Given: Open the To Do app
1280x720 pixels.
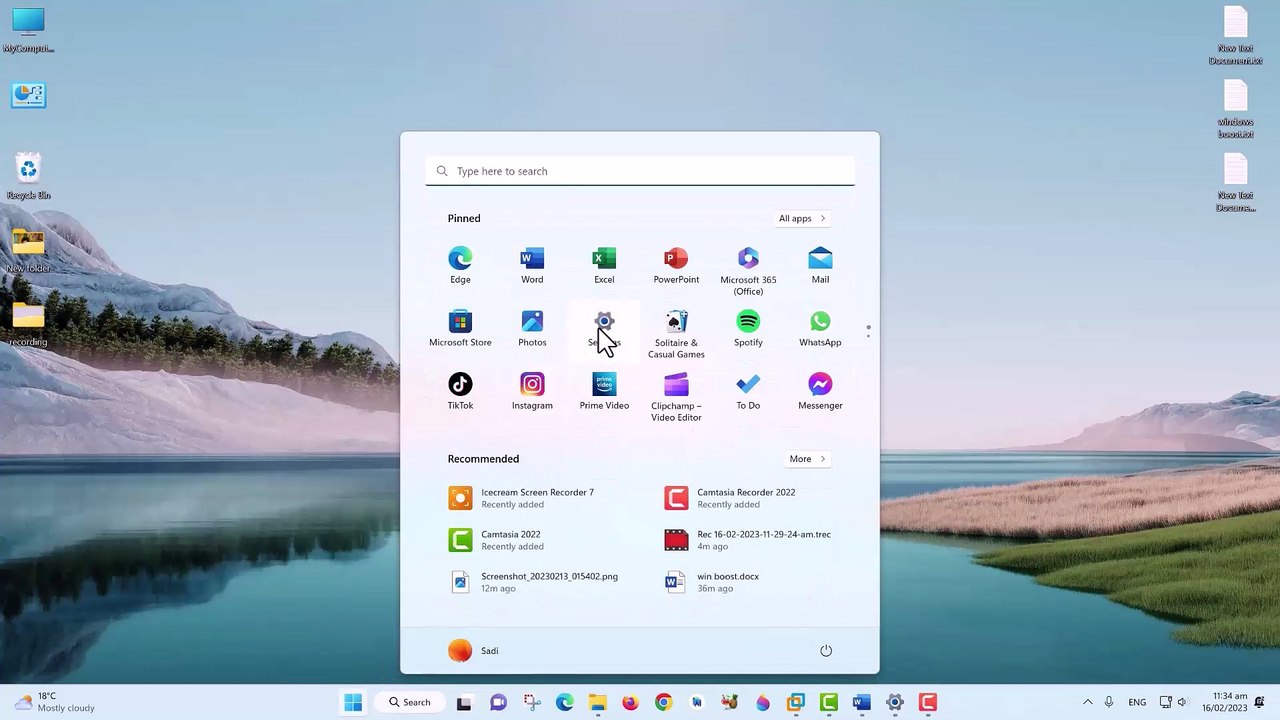Looking at the screenshot, I should (748, 392).
